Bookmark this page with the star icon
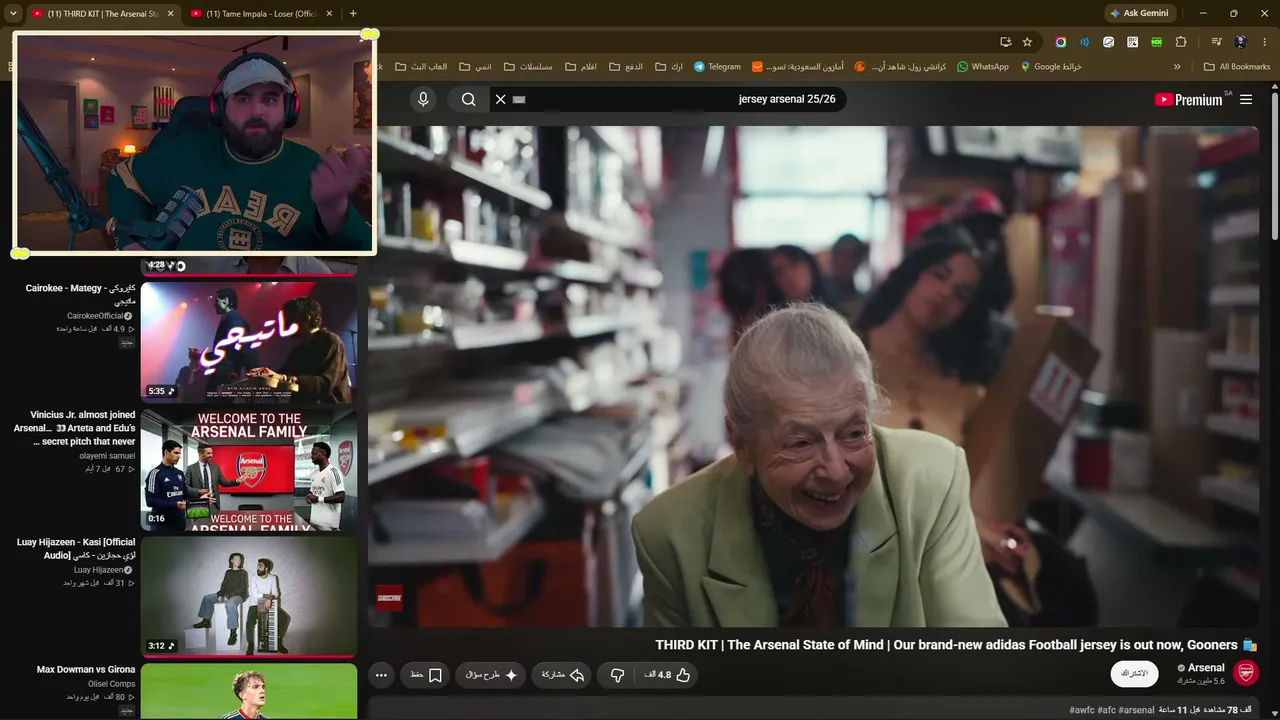1280x720 pixels. click(1027, 42)
